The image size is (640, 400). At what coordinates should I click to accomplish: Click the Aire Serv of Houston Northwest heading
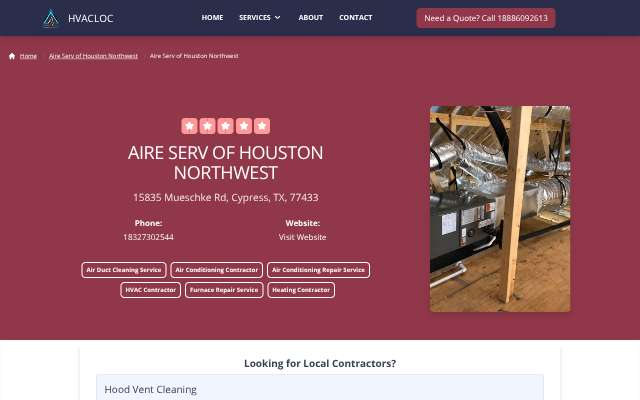pyautogui.click(x=226, y=162)
